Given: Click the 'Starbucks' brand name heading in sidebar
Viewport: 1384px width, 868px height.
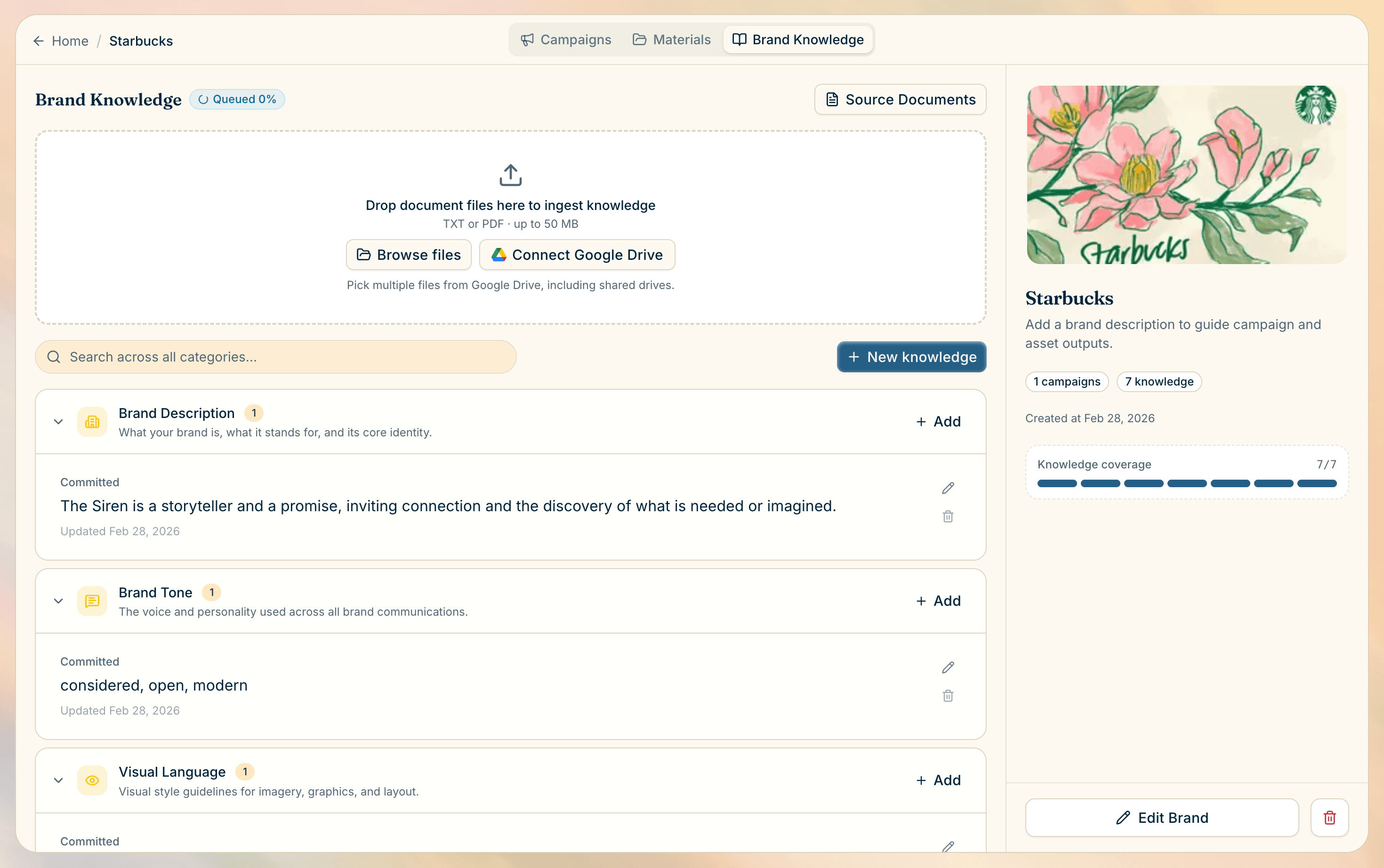Looking at the screenshot, I should pyautogui.click(x=1069, y=298).
